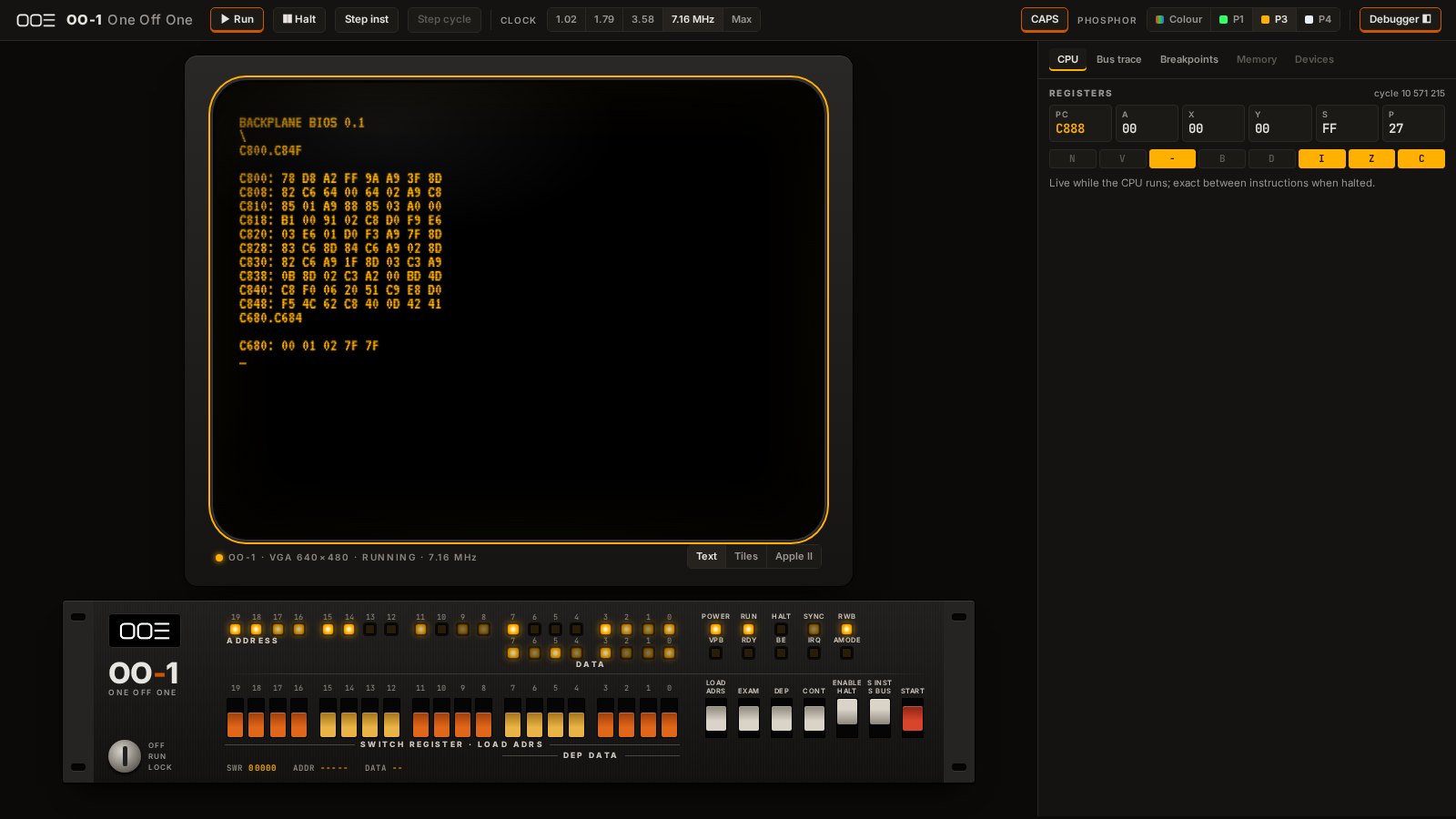Flip switch register bit 8
The image size is (1456, 819).
tap(483, 718)
